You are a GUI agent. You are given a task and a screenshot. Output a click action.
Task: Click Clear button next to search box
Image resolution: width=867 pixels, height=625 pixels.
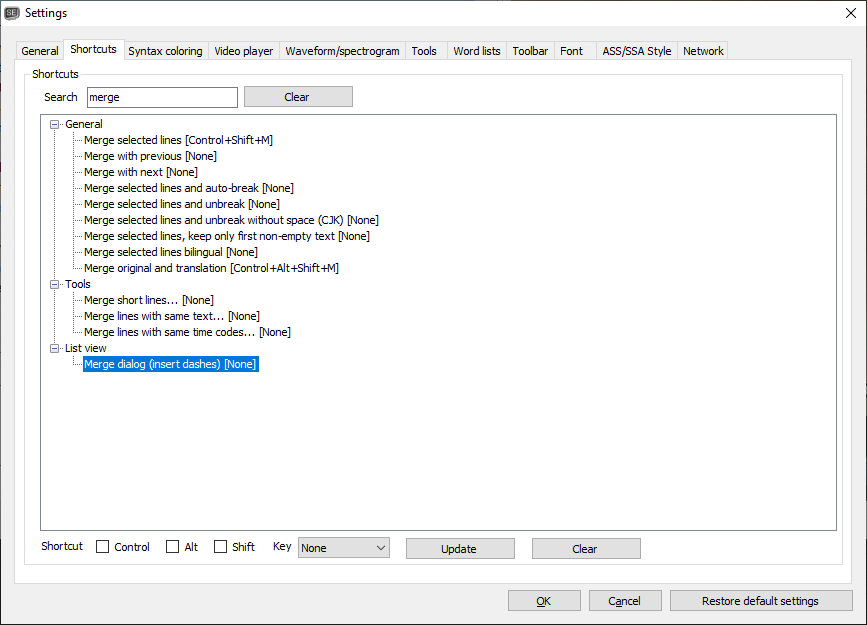(298, 97)
